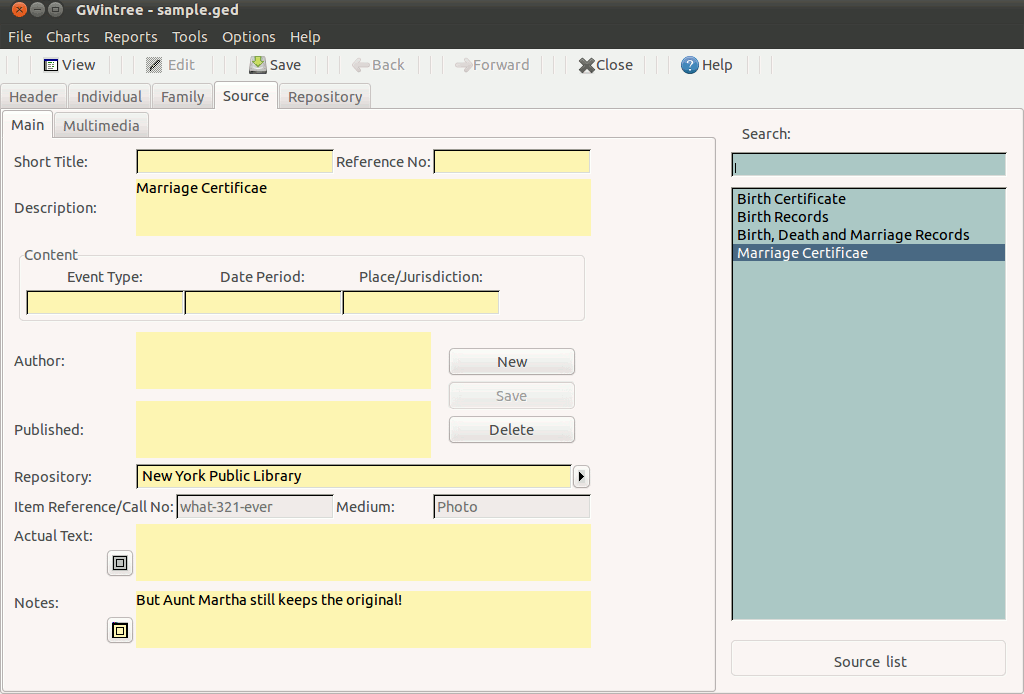1024x694 pixels.
Task: Switch to the Family tab
Action: (x=182, y=97)
